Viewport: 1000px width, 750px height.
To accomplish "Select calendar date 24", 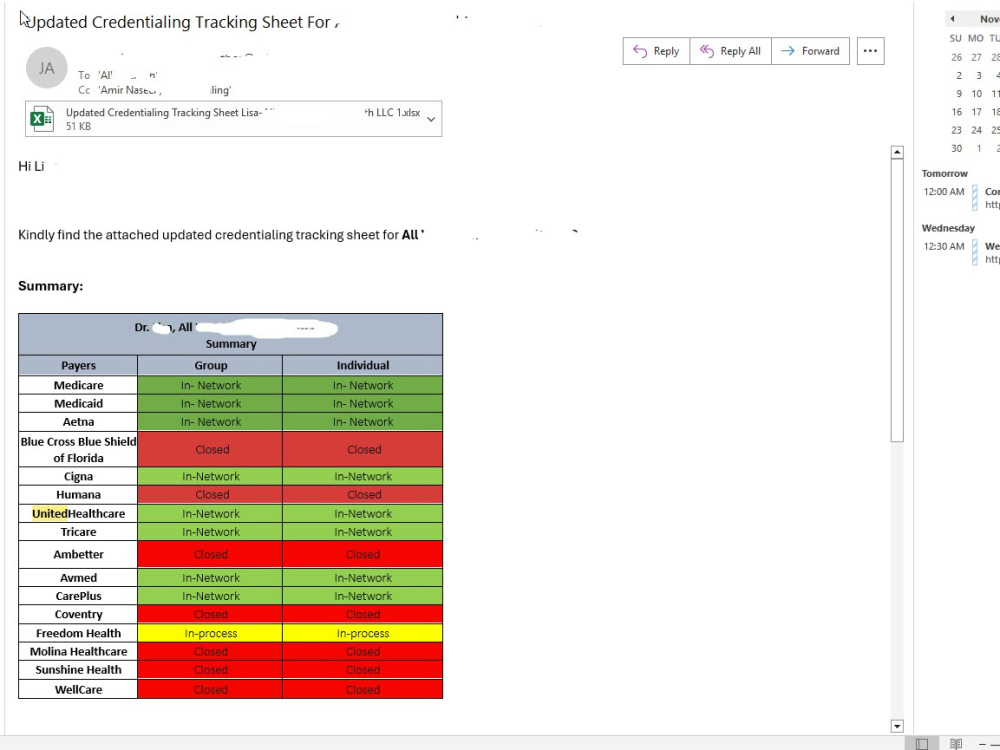I will tap(976, 130).
